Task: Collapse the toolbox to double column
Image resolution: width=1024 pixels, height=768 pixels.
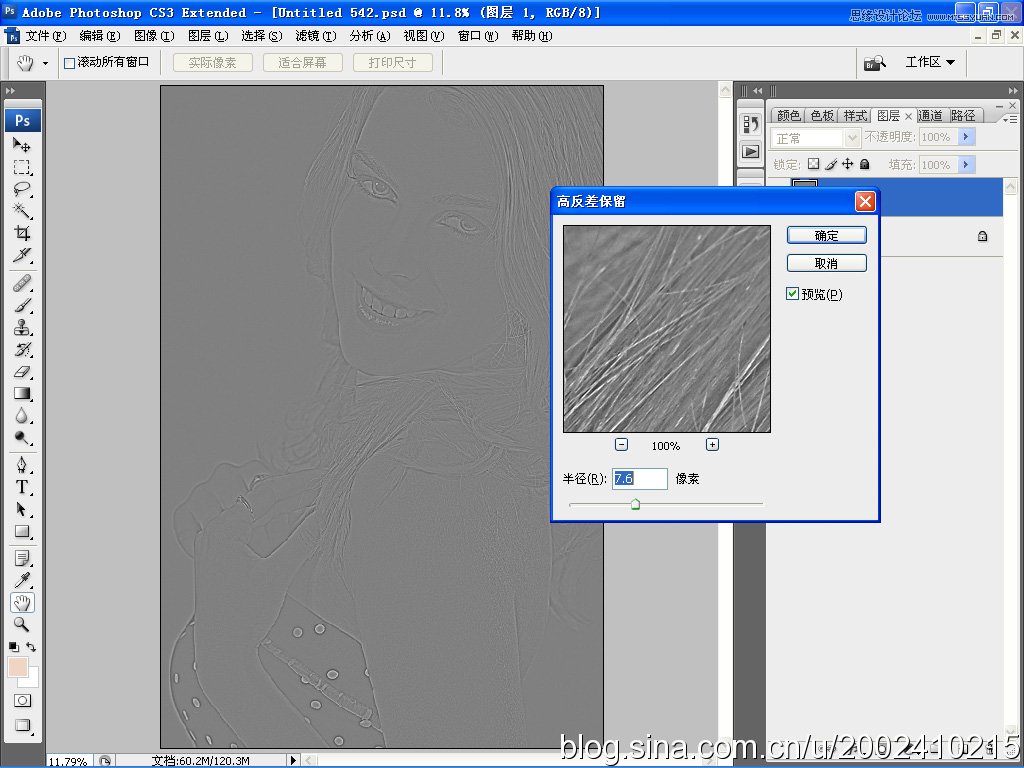Action: point(10,91)
